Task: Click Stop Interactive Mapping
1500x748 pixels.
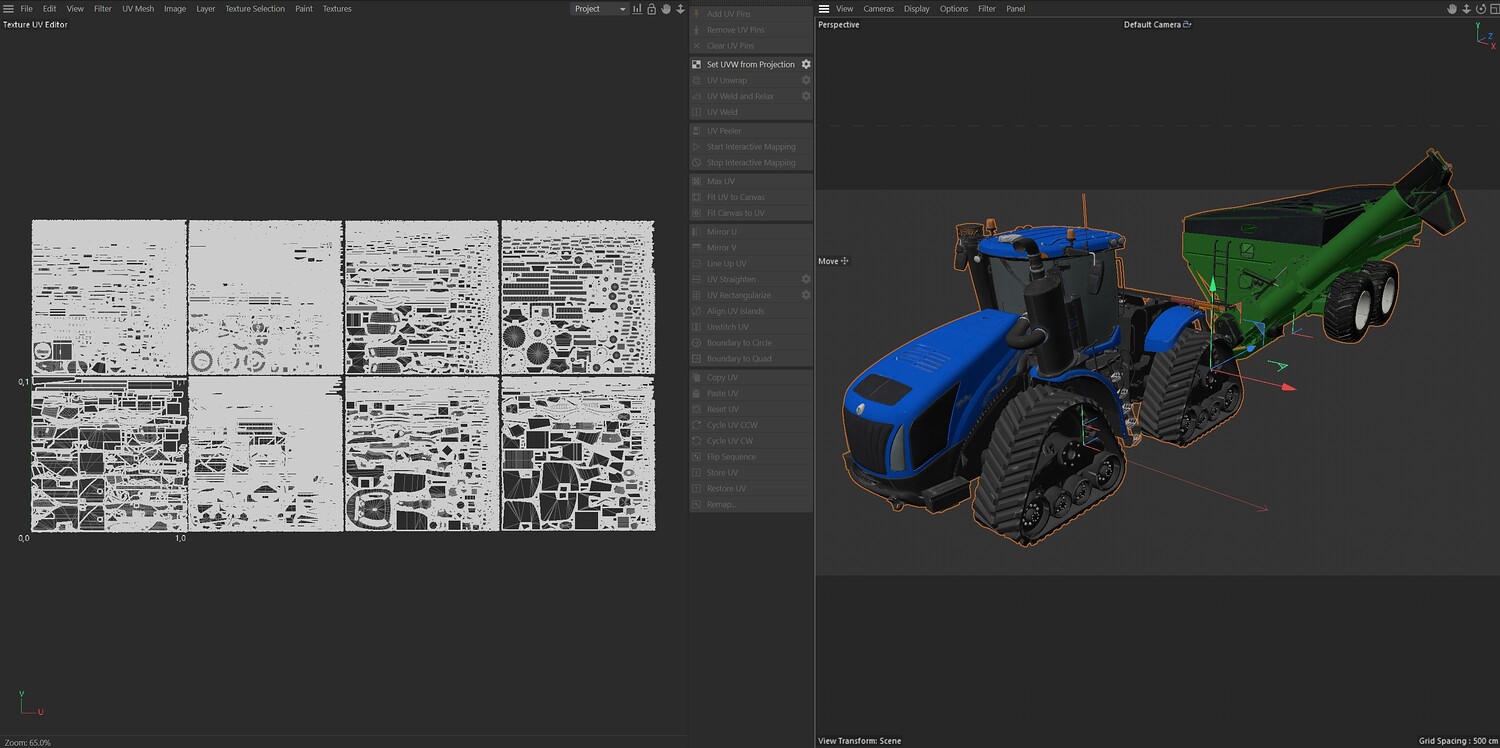Action: pyautogui.click(x=751, y=163)
